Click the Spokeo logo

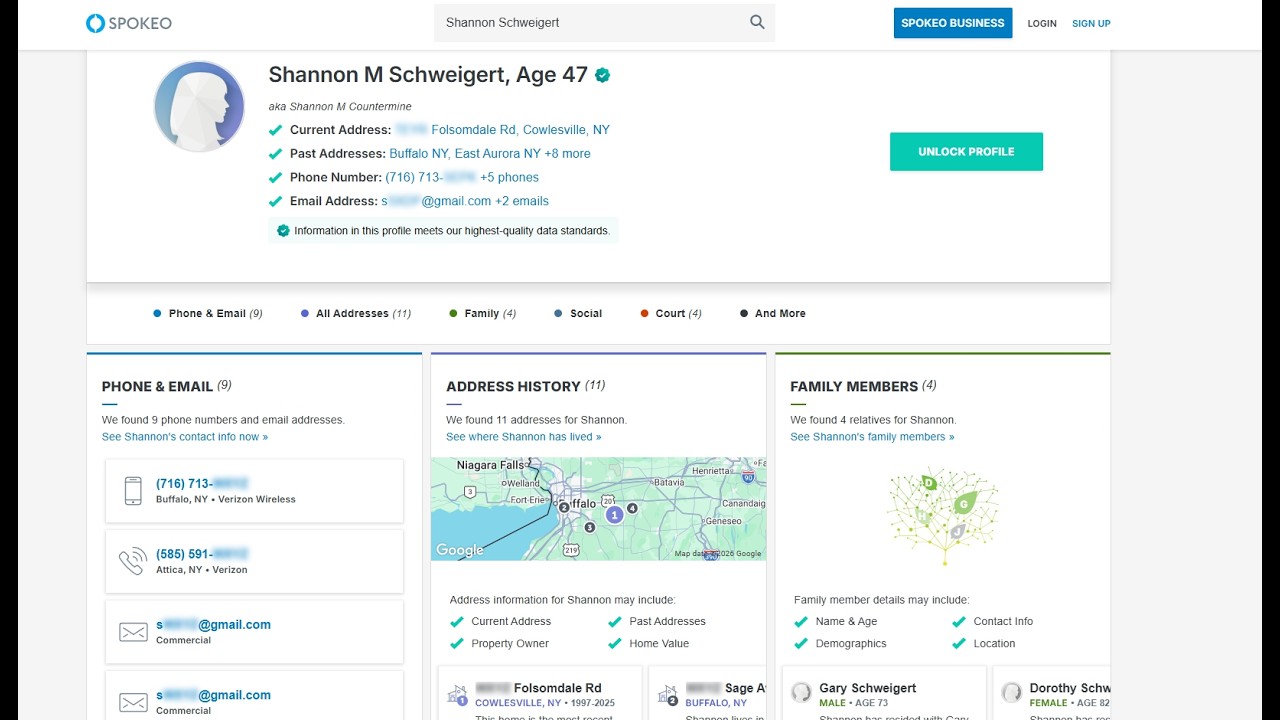pos(128,23)
